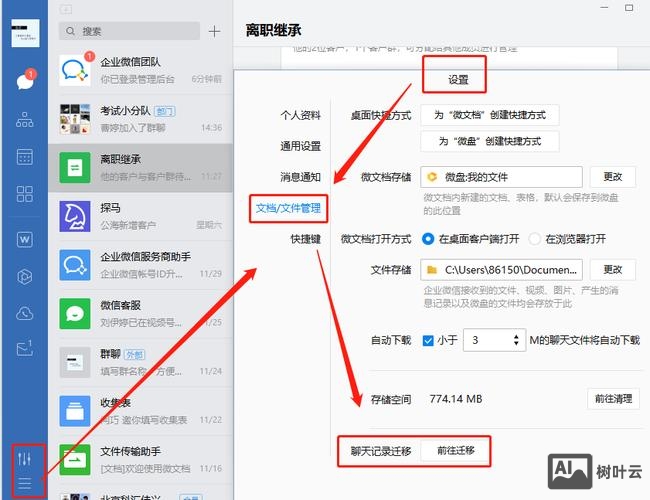Screen dimensions: 650x500
Task: Click the 微盘:我的文件 storage field
Action: [x=501, y=177]
